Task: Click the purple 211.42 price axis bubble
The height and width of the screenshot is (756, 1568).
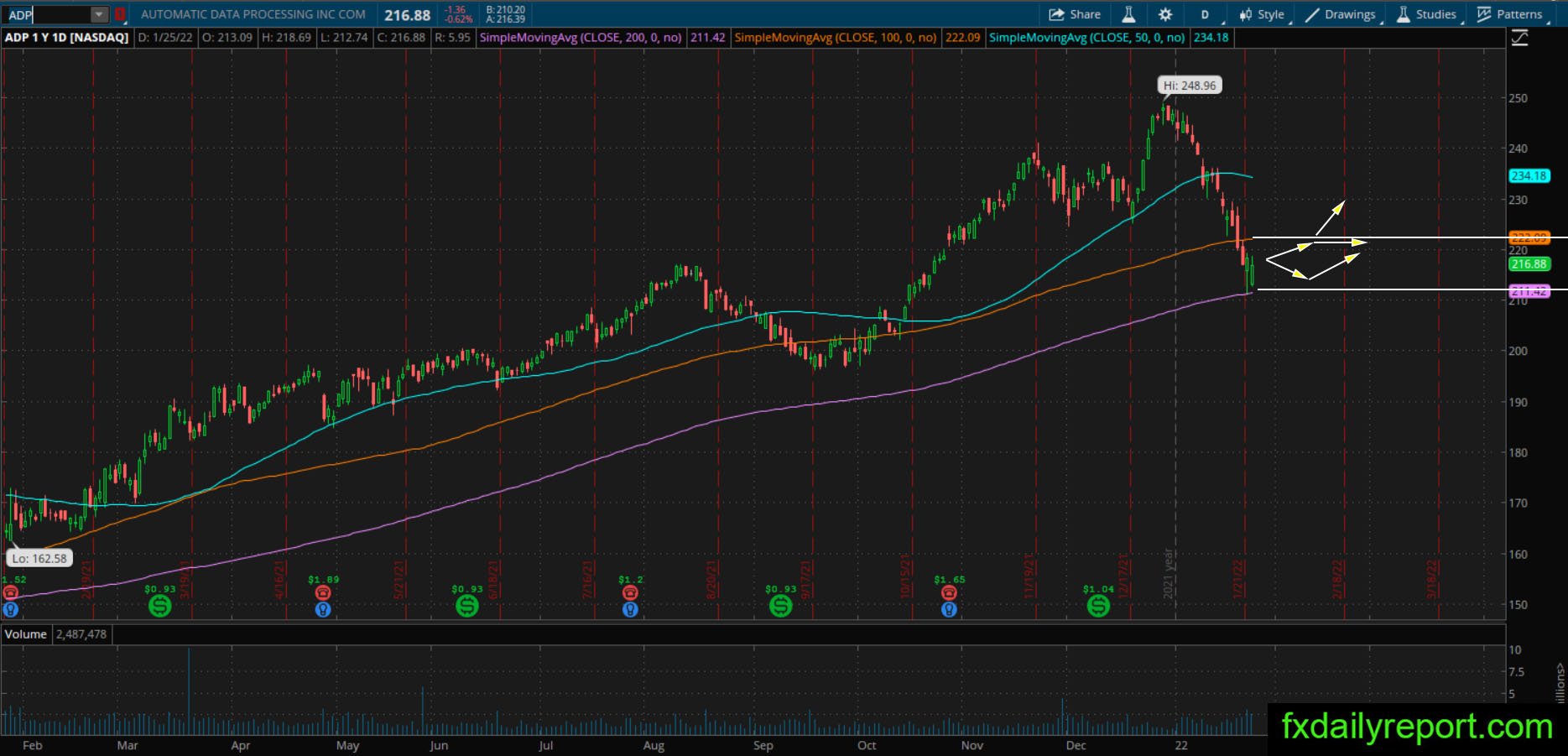Action: click(1529, 291)
